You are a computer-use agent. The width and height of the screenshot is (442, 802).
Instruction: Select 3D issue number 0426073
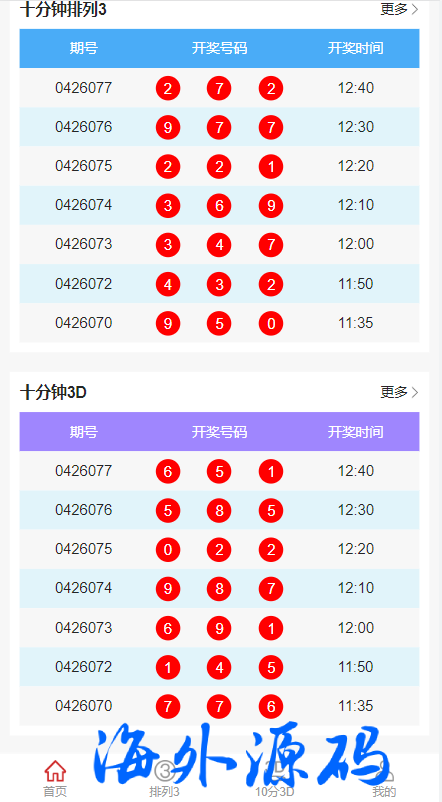pyautogui.click(x=83, y=628)
